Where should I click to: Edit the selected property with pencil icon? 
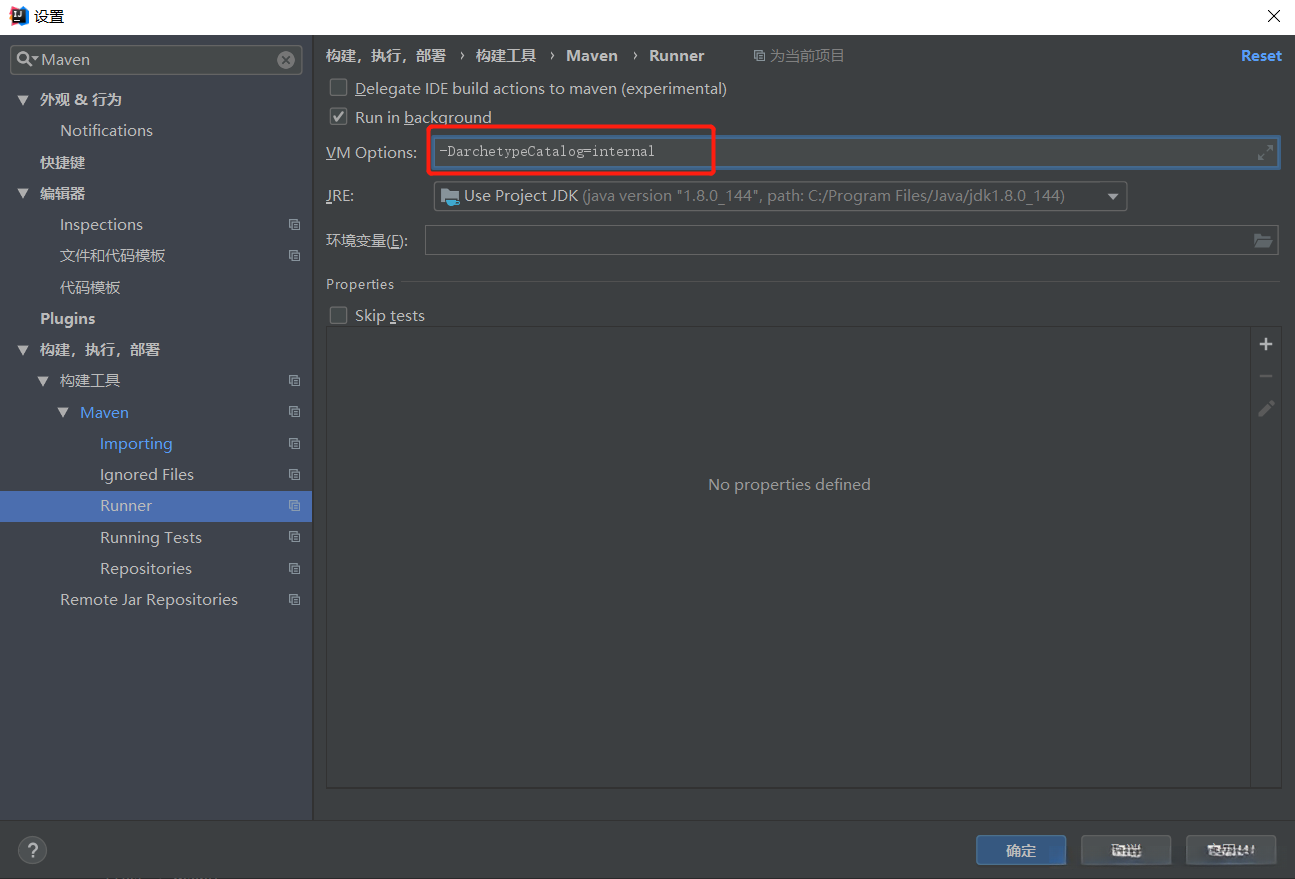point(1266,408)
